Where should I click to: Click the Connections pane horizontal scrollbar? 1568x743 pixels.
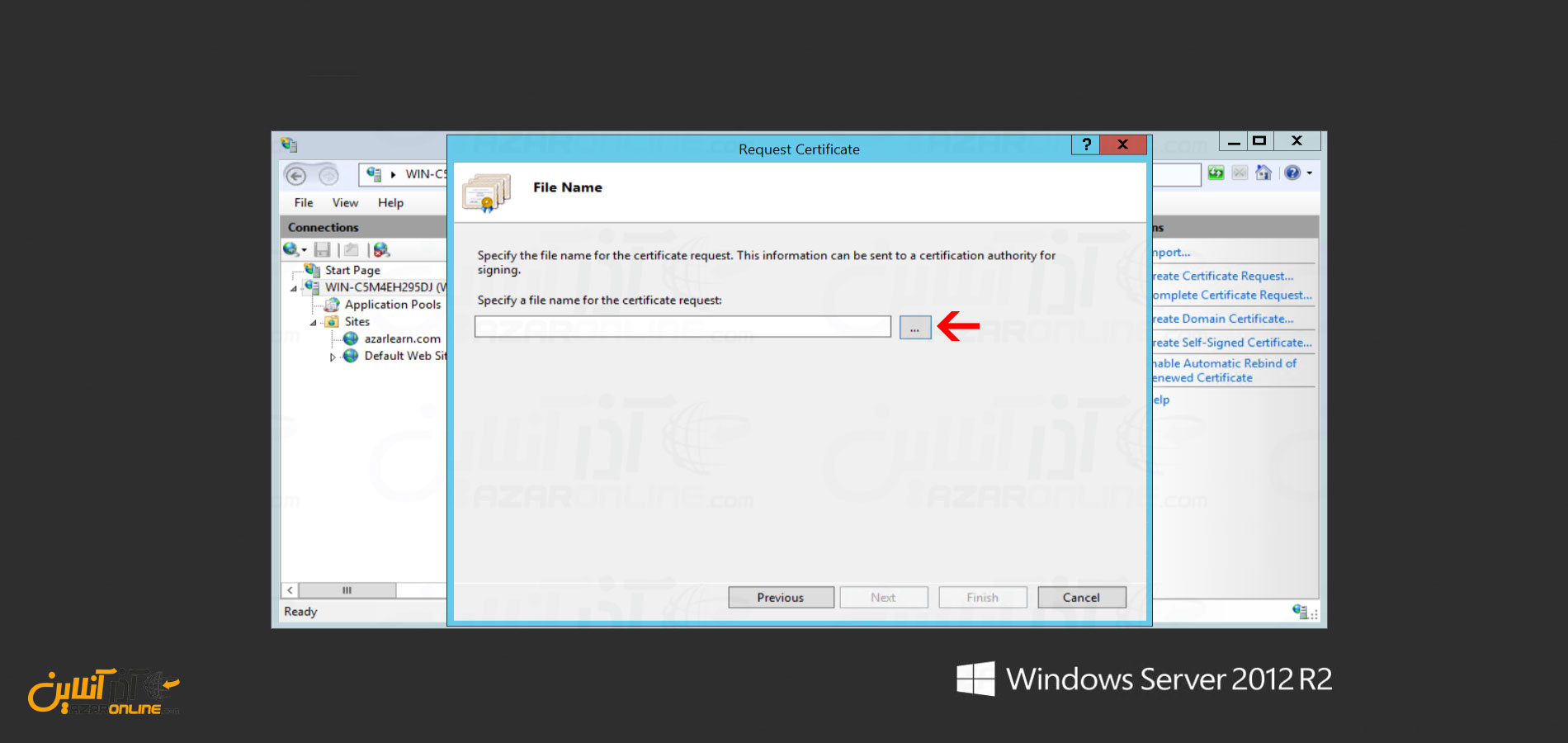point(347,590)
